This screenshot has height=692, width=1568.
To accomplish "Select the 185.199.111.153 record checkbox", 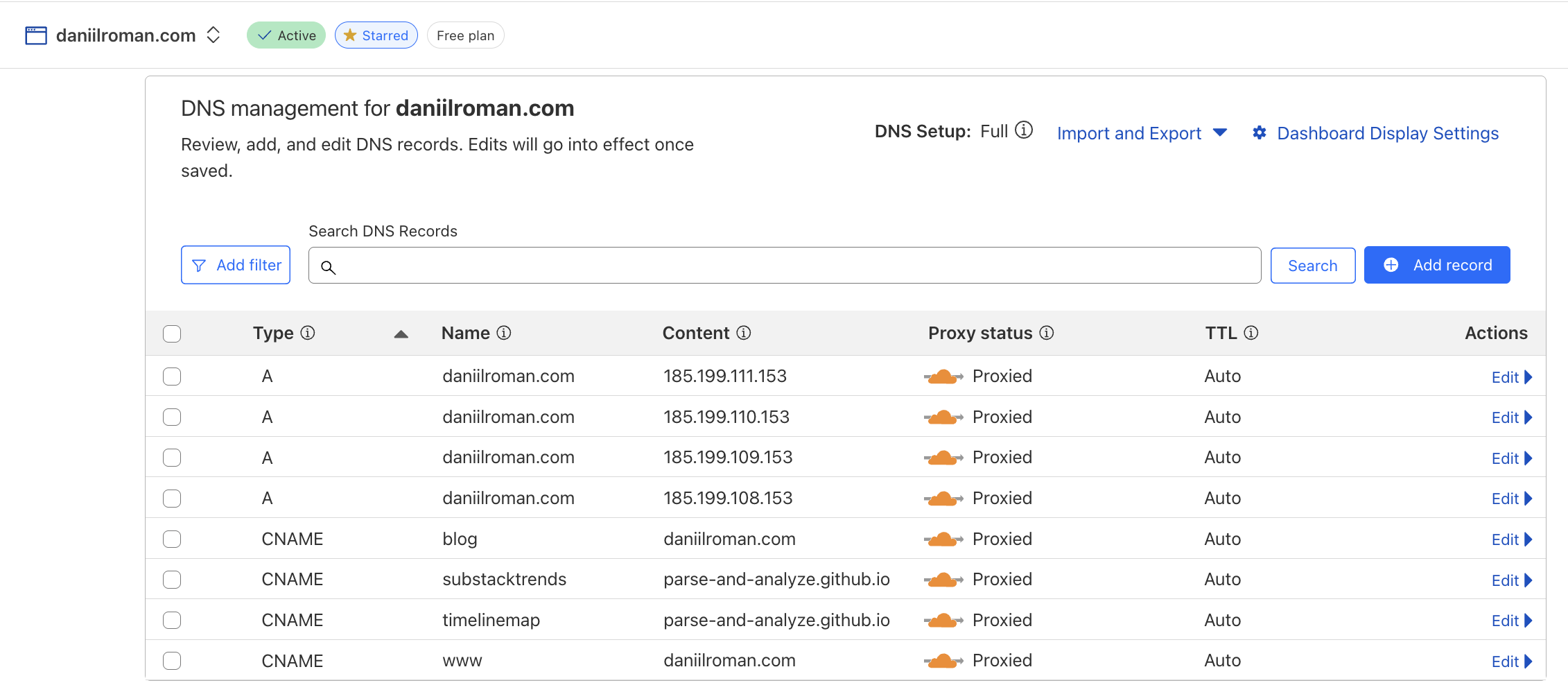I will pyautogui.click(x=172, y=377).
